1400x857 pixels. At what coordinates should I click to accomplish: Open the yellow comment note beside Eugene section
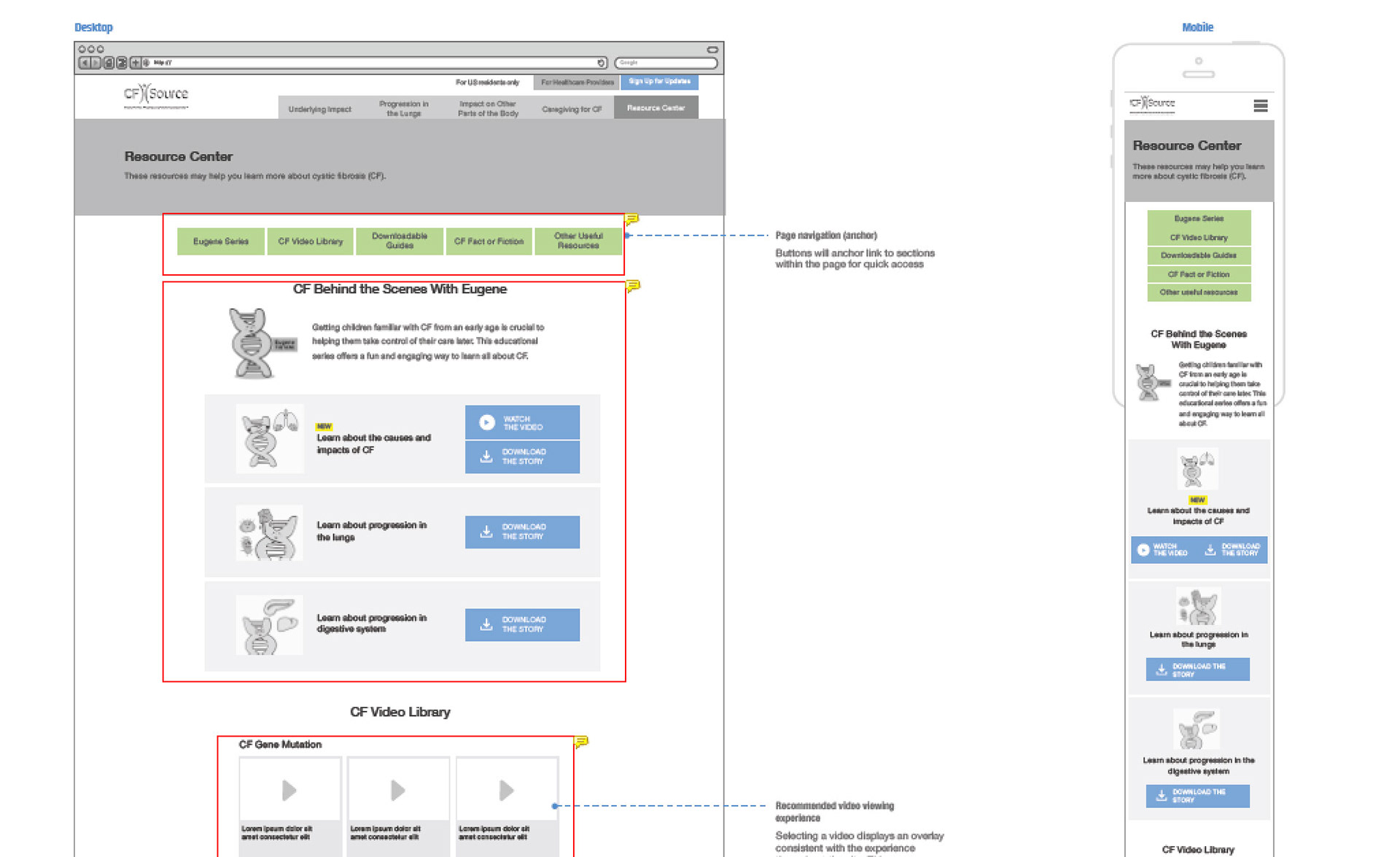(633, 286)
